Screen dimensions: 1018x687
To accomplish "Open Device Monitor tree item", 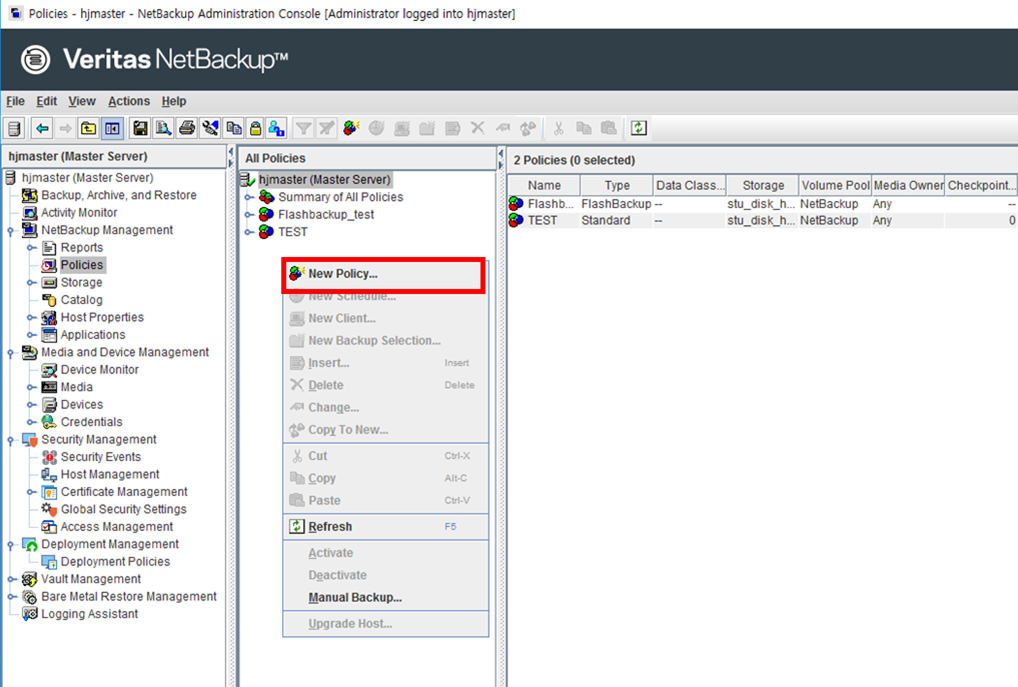I will tap(99, 370).
